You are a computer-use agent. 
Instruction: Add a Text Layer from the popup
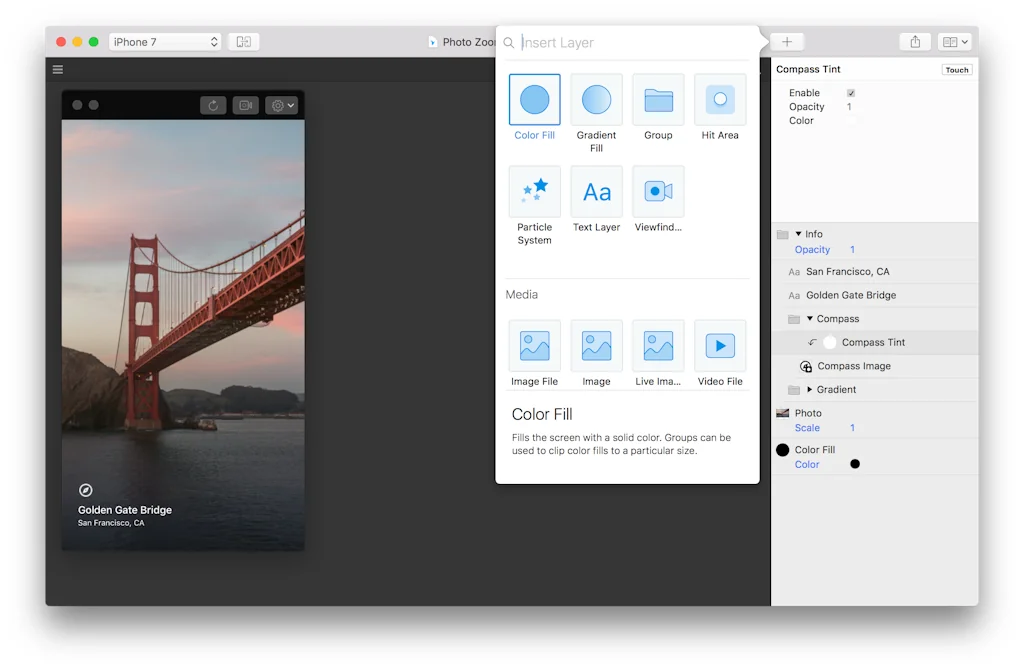click(596, 191)
